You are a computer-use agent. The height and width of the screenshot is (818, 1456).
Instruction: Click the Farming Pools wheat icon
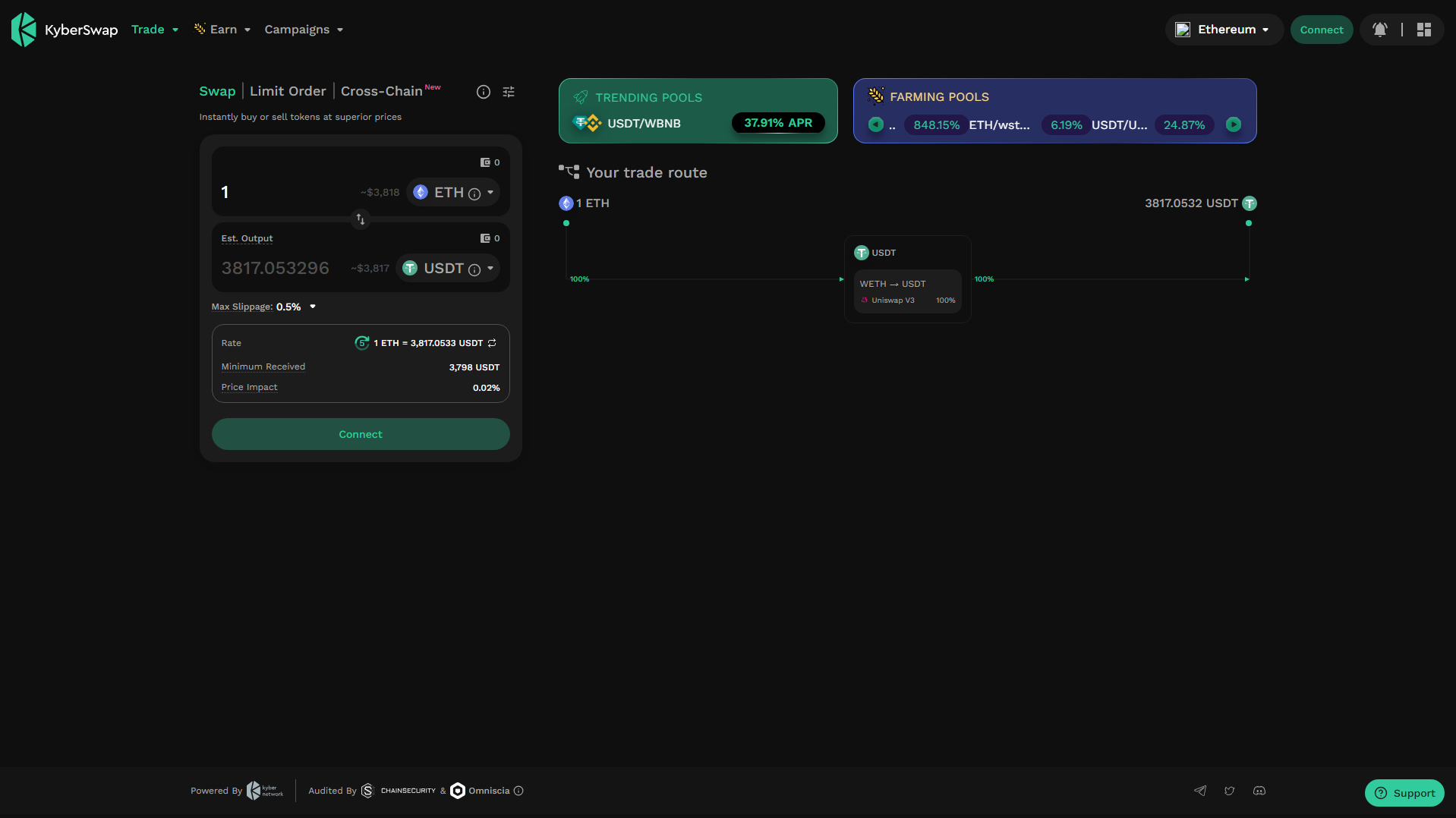point(876,96)
